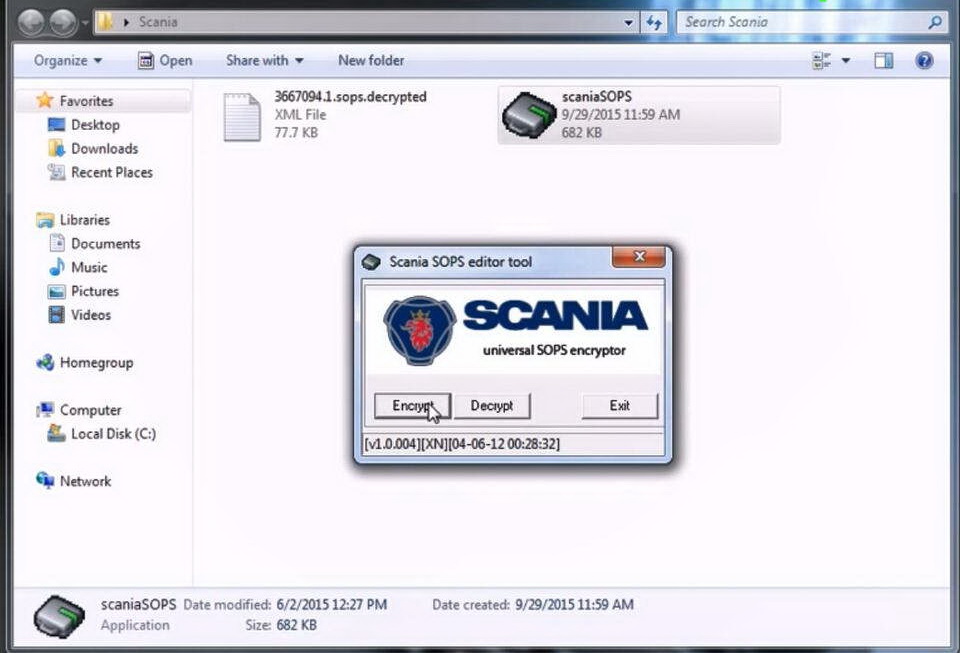This screenshot has height=653, width=960.
Task: Open Explorer help icon
Action: [x=924, y=61]
